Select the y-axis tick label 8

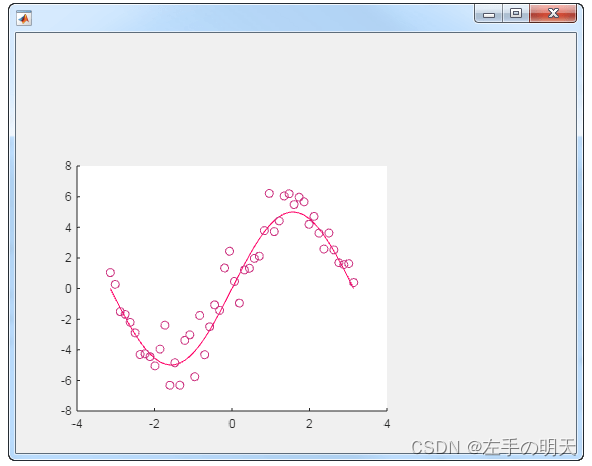point(68,165)
